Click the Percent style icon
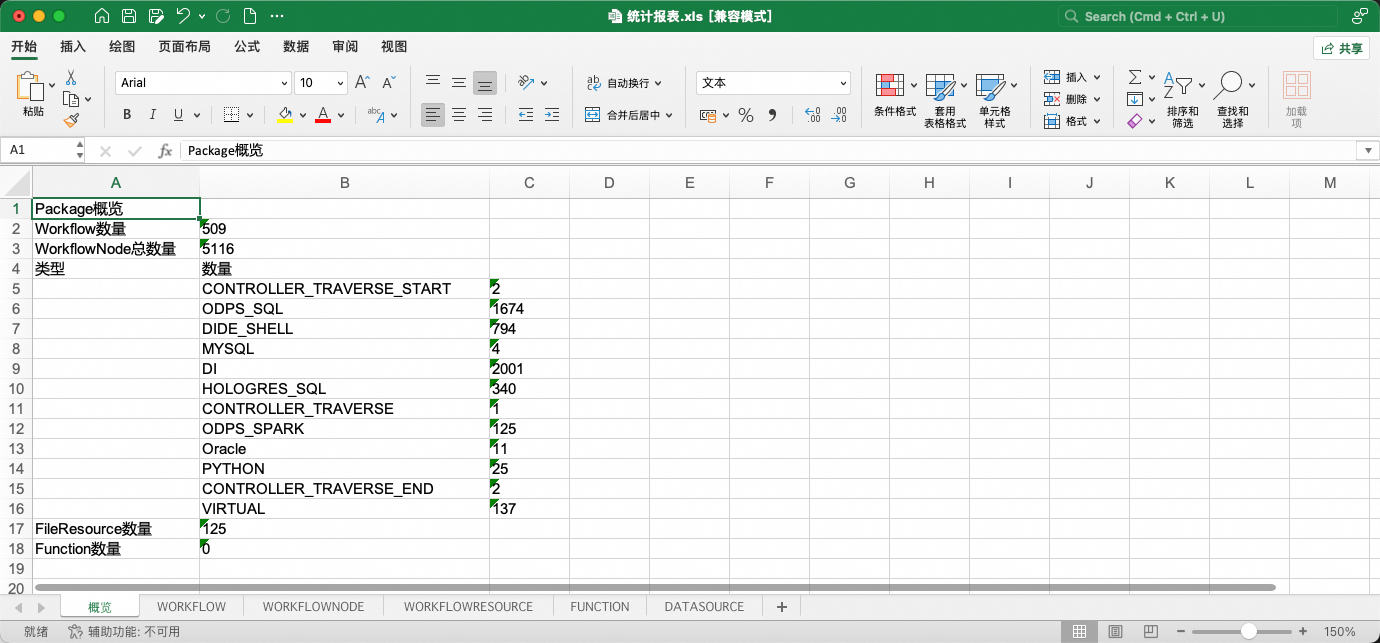The image size is (1380, 643). [745, 115]
